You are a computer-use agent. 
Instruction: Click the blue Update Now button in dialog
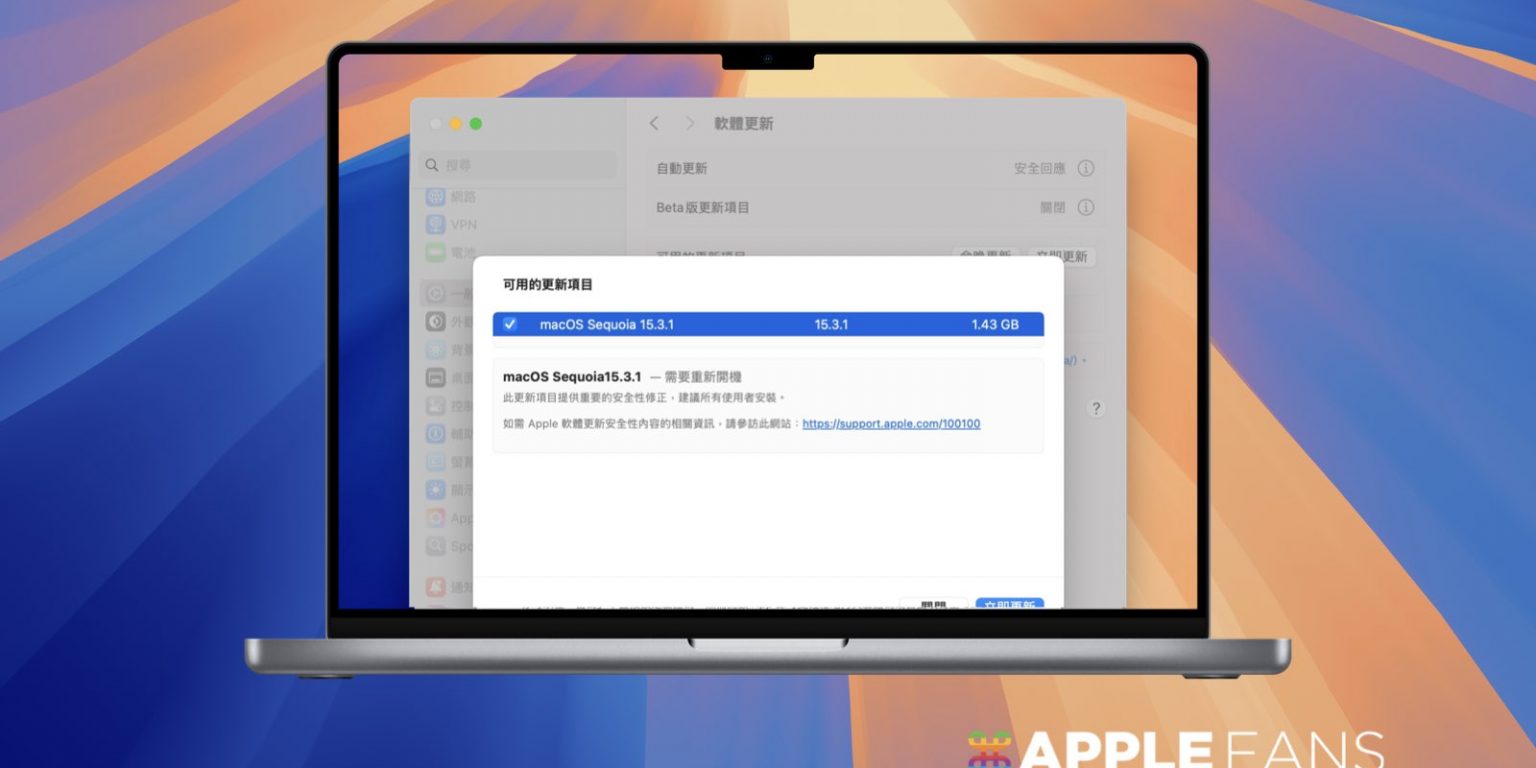(1009, 604)
